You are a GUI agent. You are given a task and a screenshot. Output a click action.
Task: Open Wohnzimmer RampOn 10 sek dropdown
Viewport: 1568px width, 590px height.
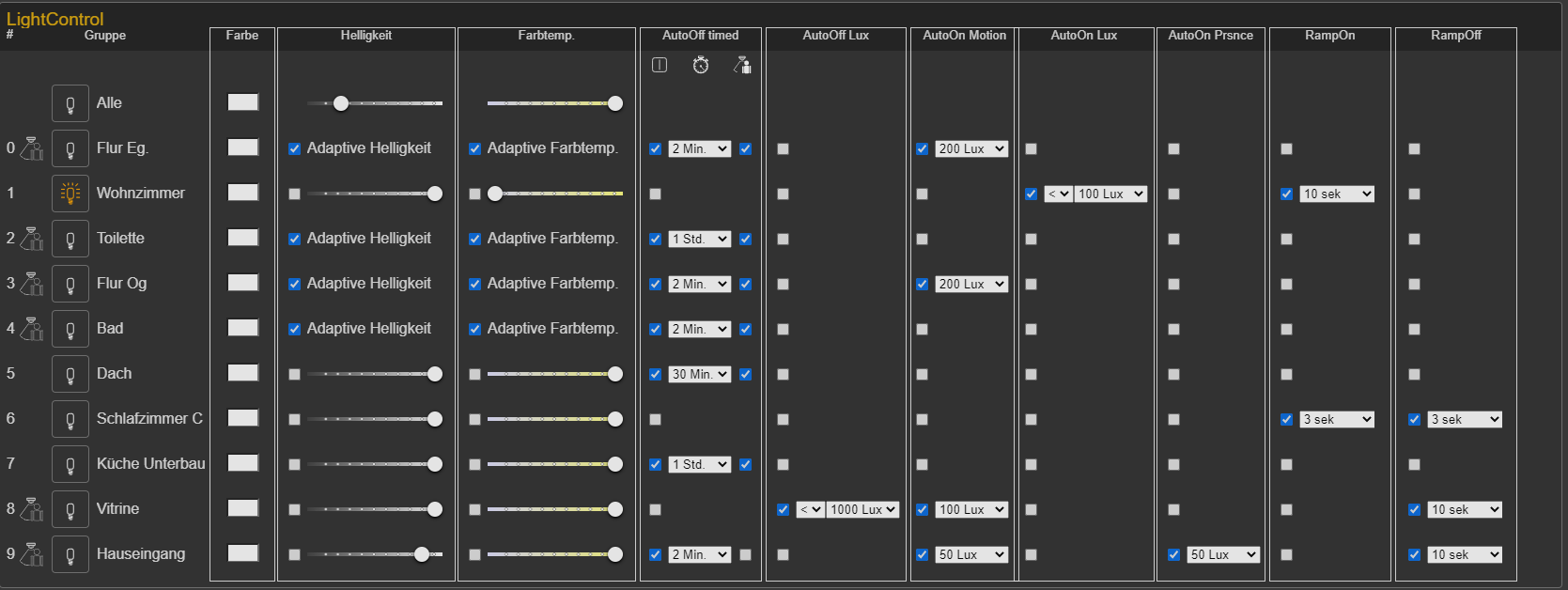tap(1337, 194)
